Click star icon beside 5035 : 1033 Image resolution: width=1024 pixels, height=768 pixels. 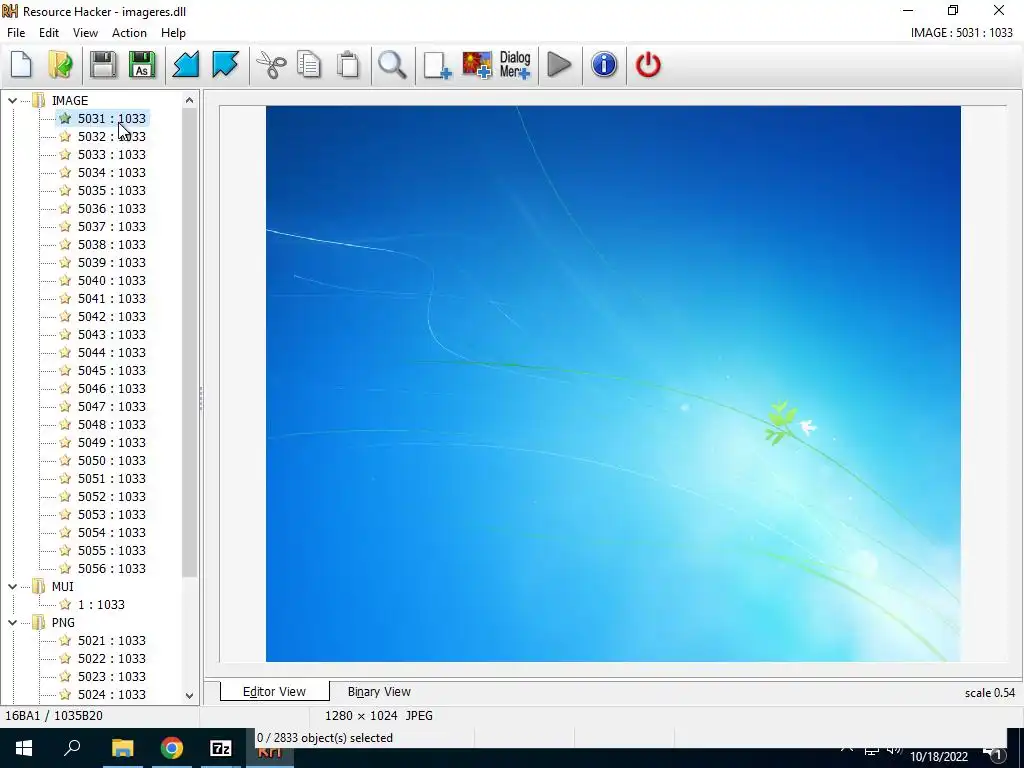[x=65, y=191]
